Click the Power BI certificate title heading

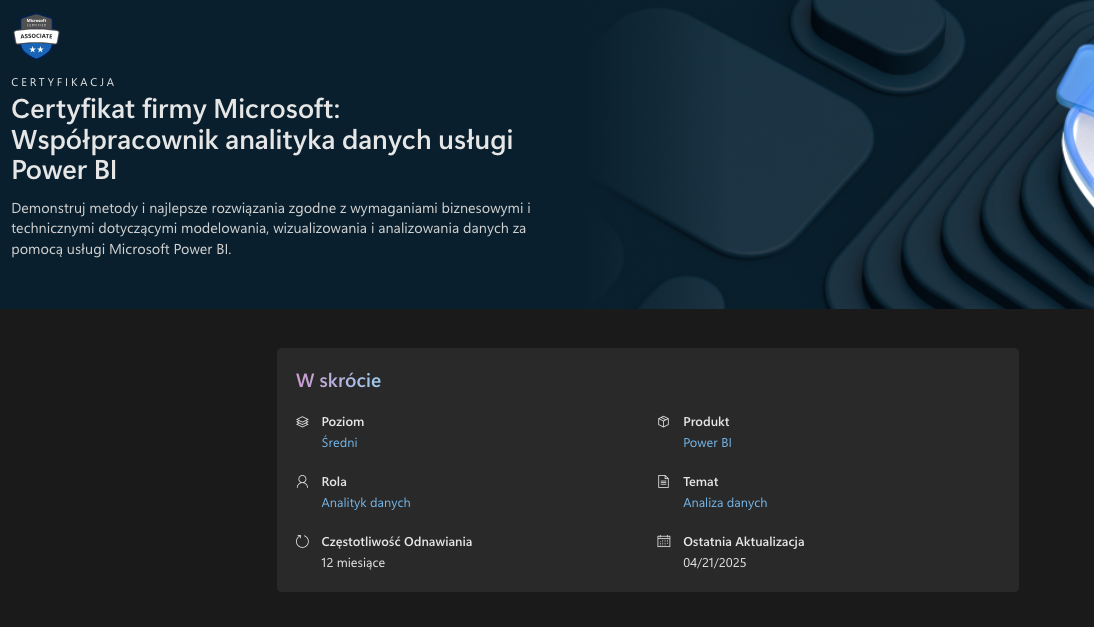click(262, 139)
